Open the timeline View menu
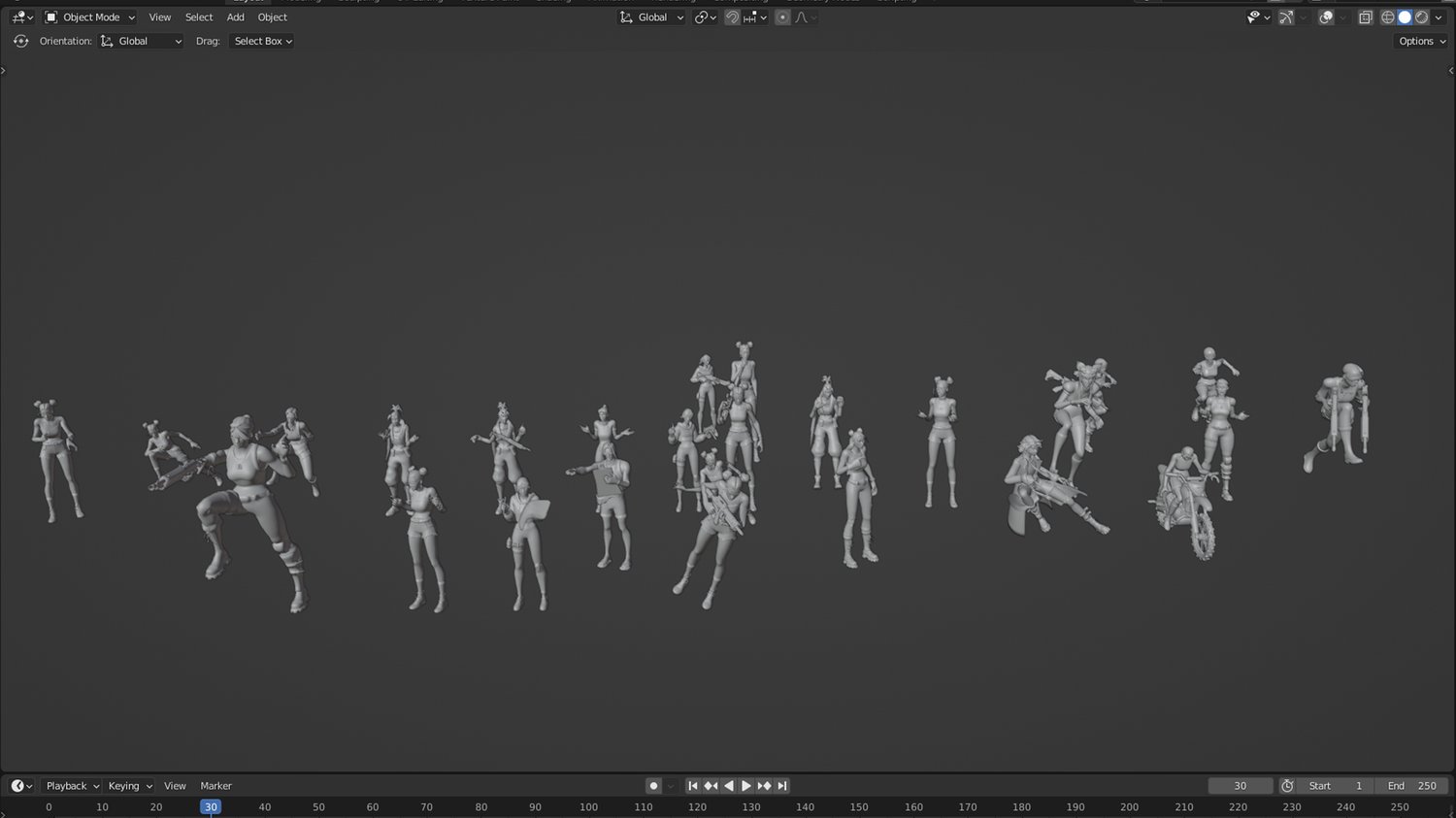The width and height of the screenshot is (1456, 818). tap(175, 786)
